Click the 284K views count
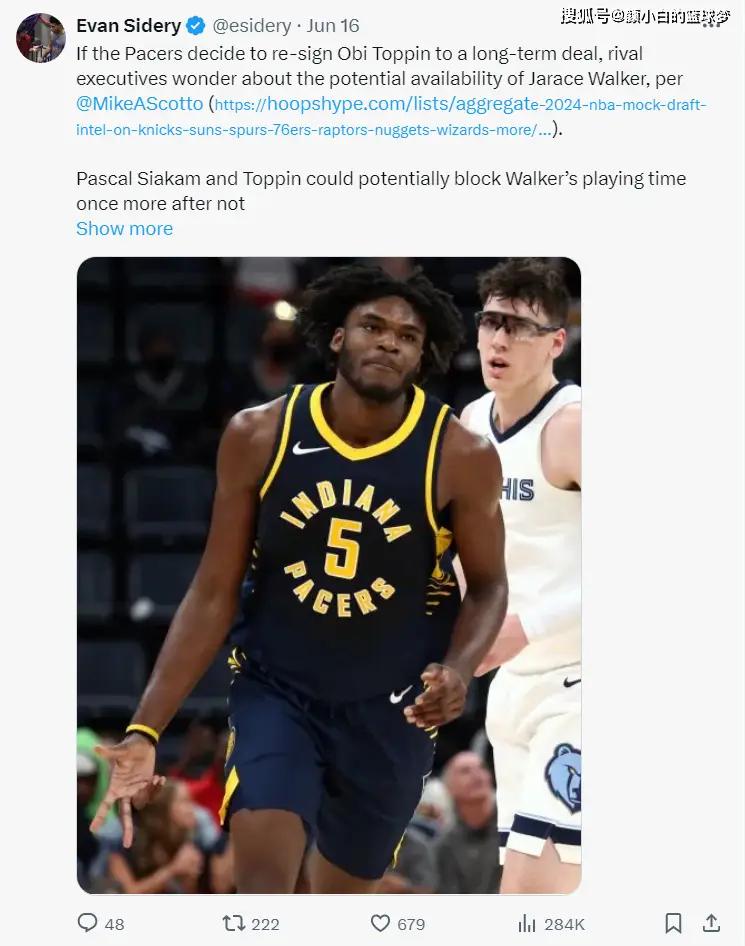 565,924
